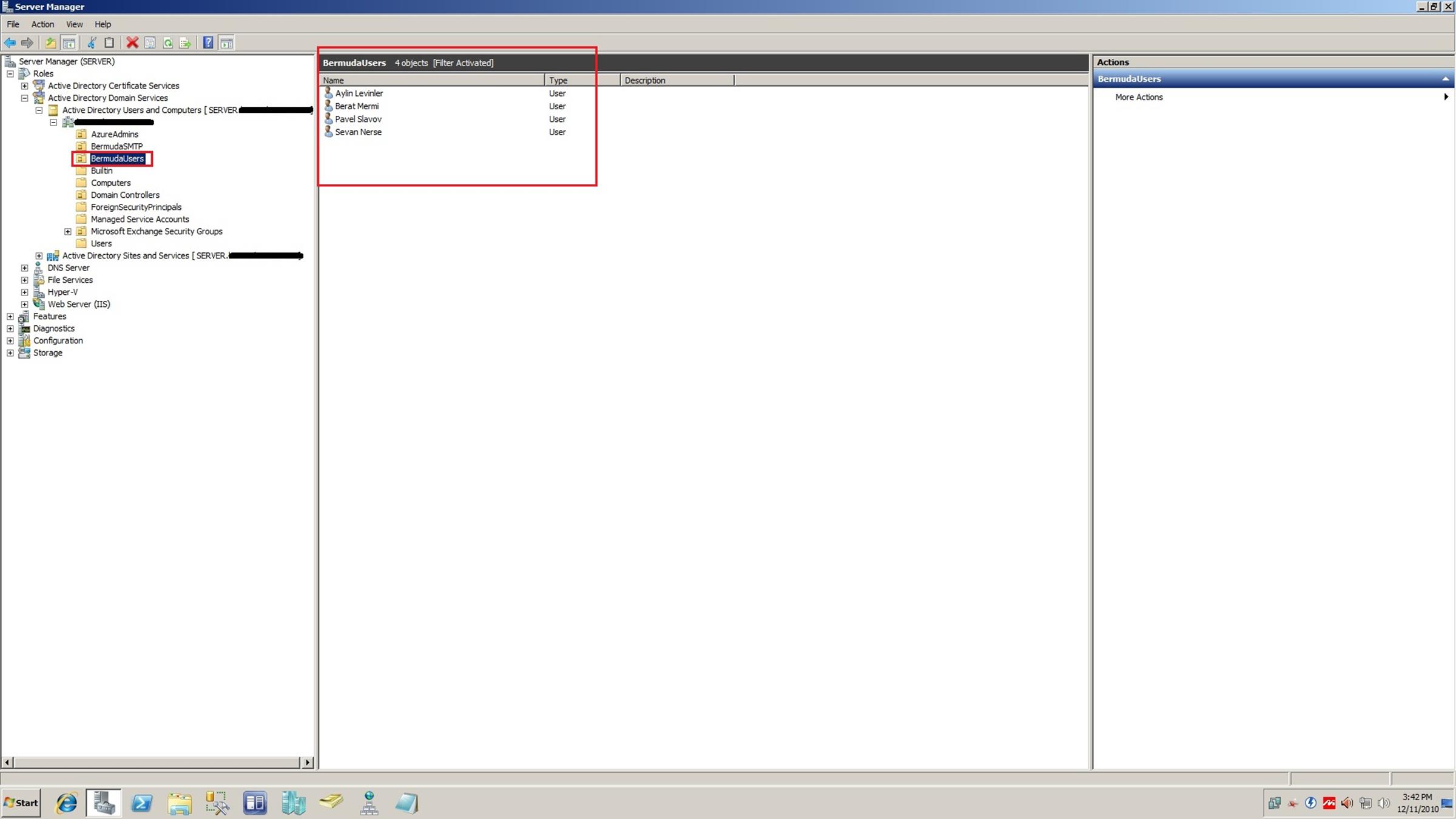Expand the Hyper-V node
The height and width of the screenshot is (819, 1456).
(x=25, y=292)
